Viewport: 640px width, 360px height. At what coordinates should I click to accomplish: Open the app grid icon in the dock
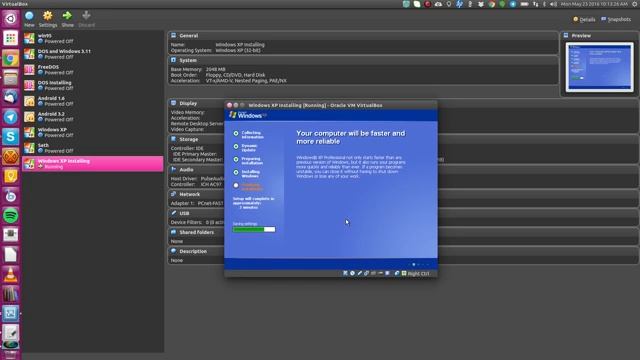tap(10, 38)
